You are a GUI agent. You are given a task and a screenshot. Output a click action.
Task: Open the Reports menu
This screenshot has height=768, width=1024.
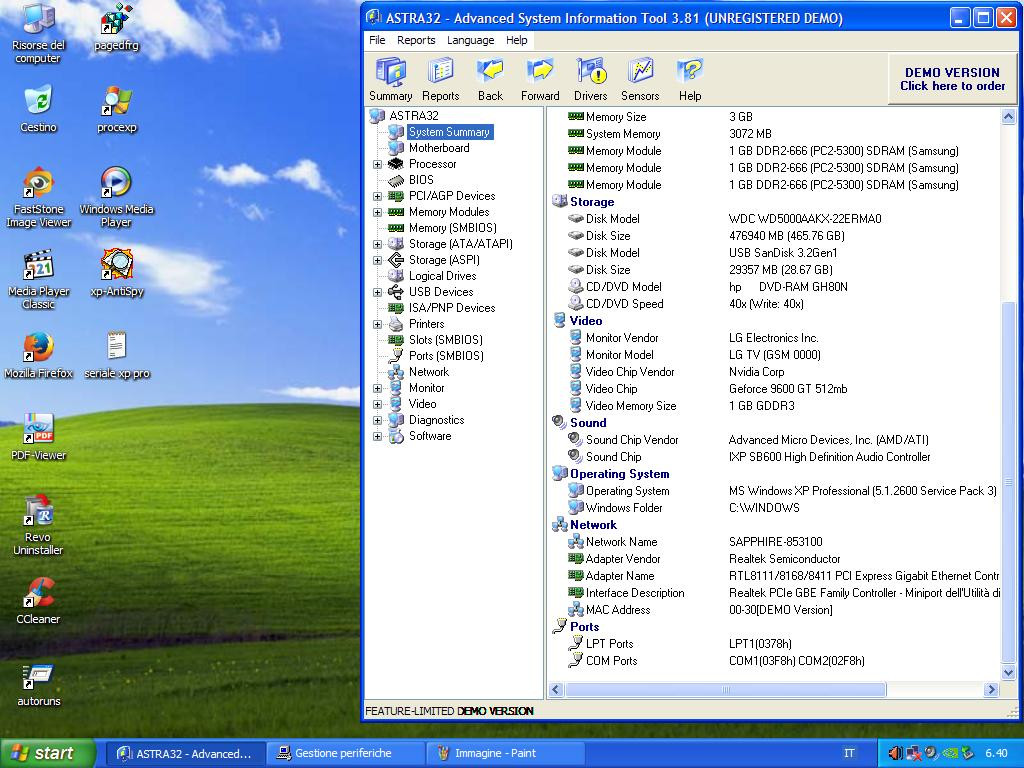coord(416,40)
